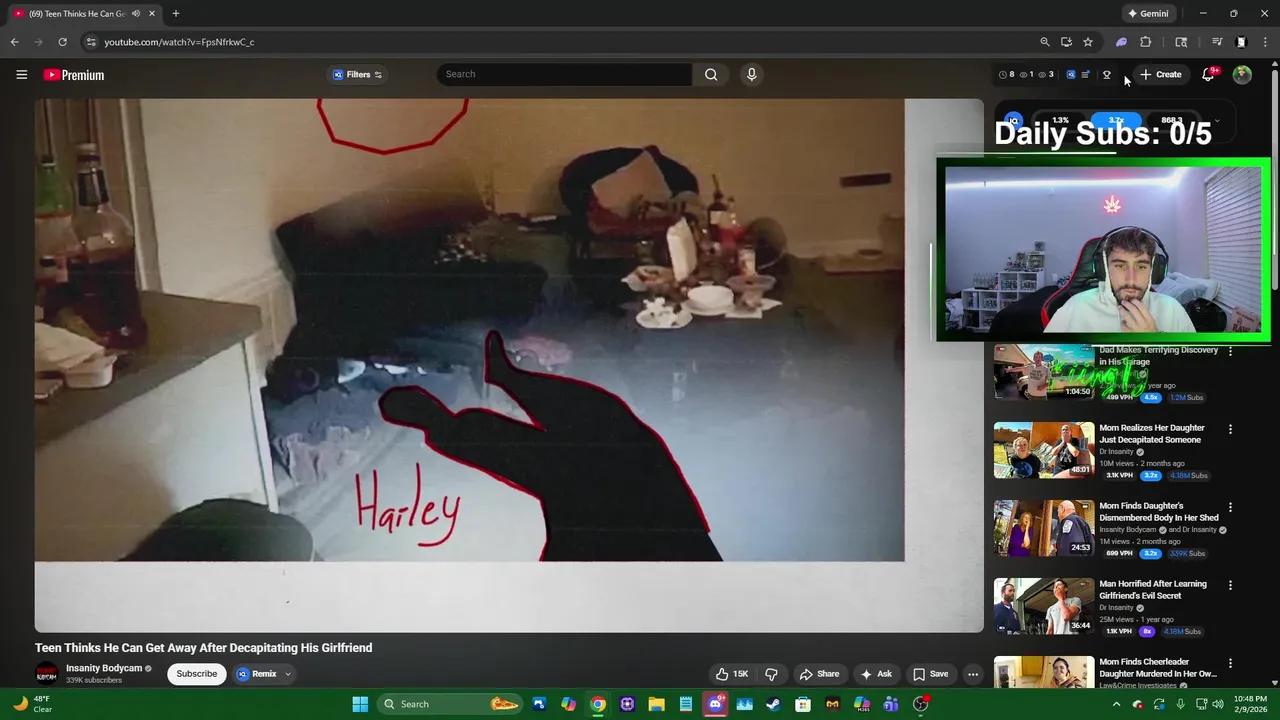Toggle the volume icon in system tray
The width and height of the screenshot is (1280, 720).
pos(1219,704)
